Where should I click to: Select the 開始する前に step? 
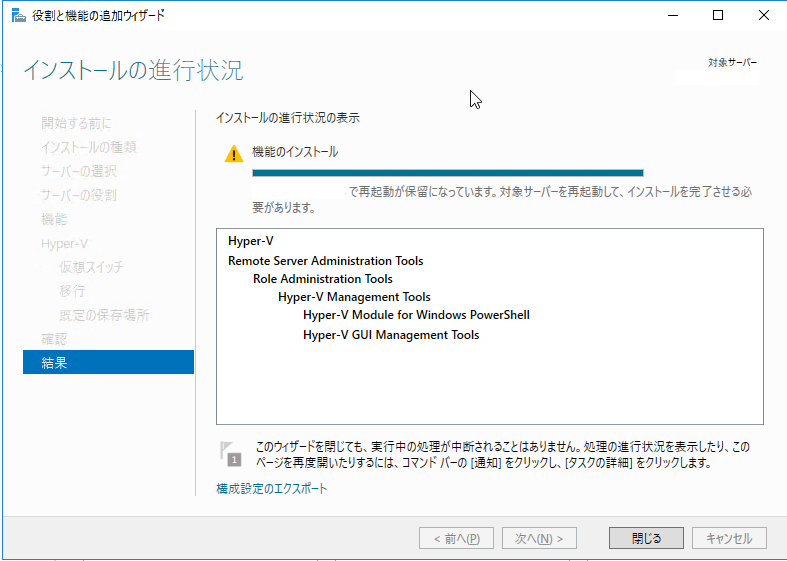coord(76,123)
